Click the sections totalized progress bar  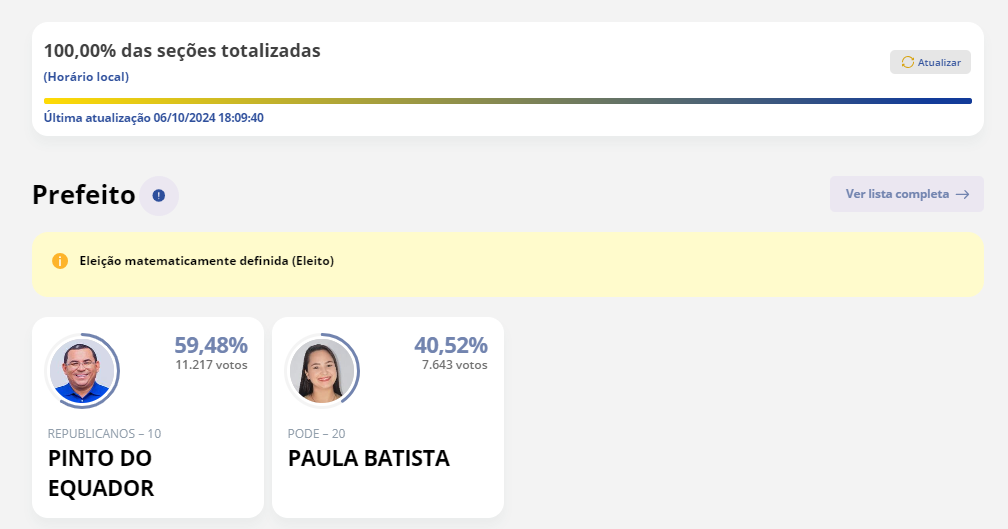508,101
